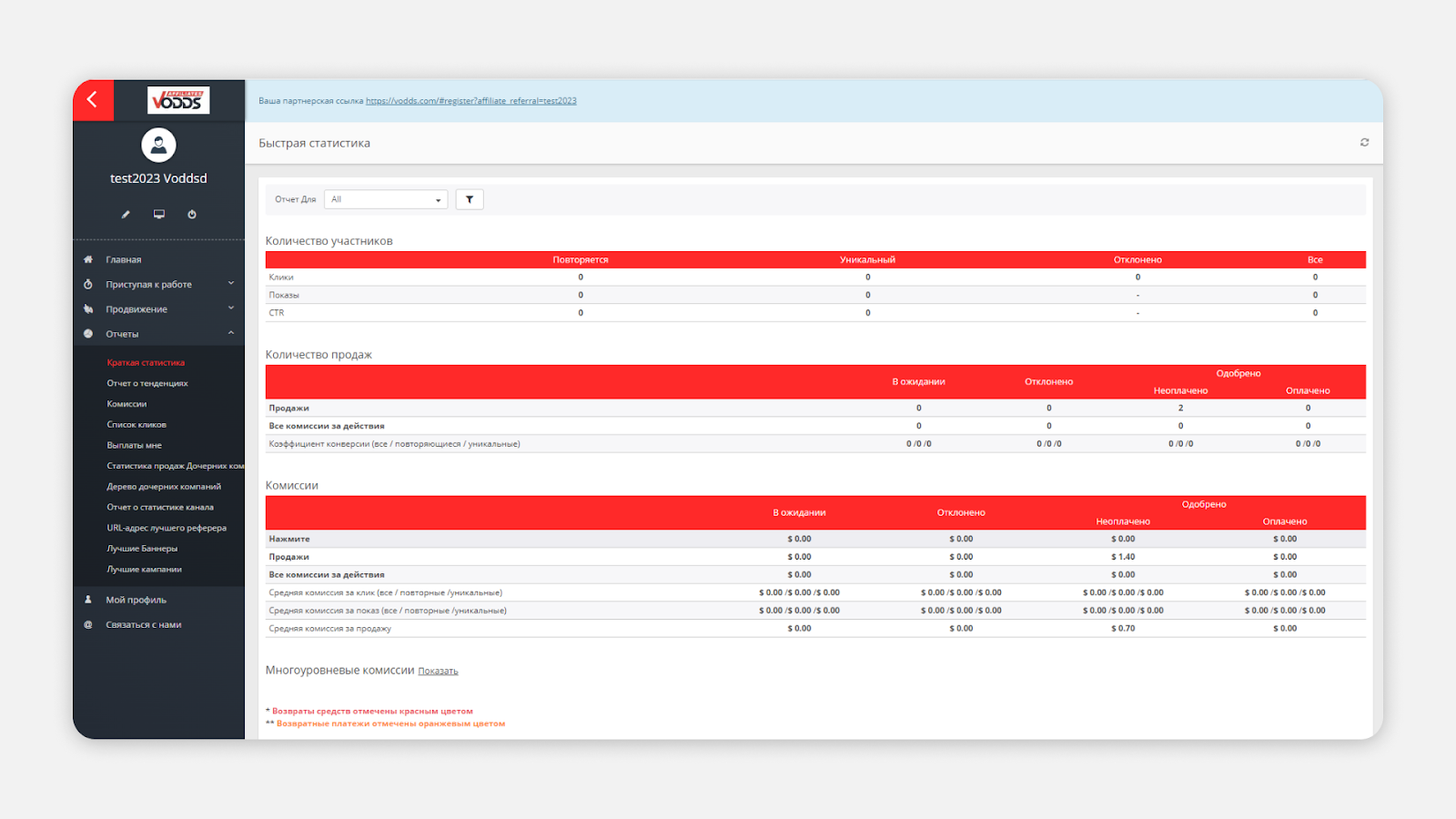
Task: Click the $ 0.70 average sale commission
Action: pyautogui.click(x=1123, y=629)
